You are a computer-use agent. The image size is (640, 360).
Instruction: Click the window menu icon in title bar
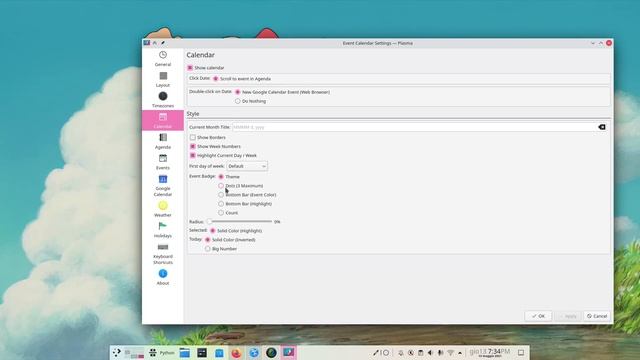pos(147,43)
